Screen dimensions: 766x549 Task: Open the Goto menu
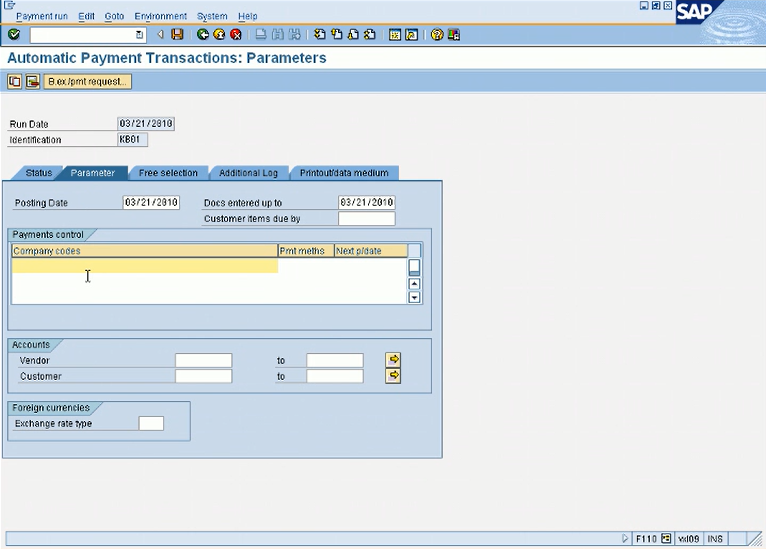click(x=114, y=16)
